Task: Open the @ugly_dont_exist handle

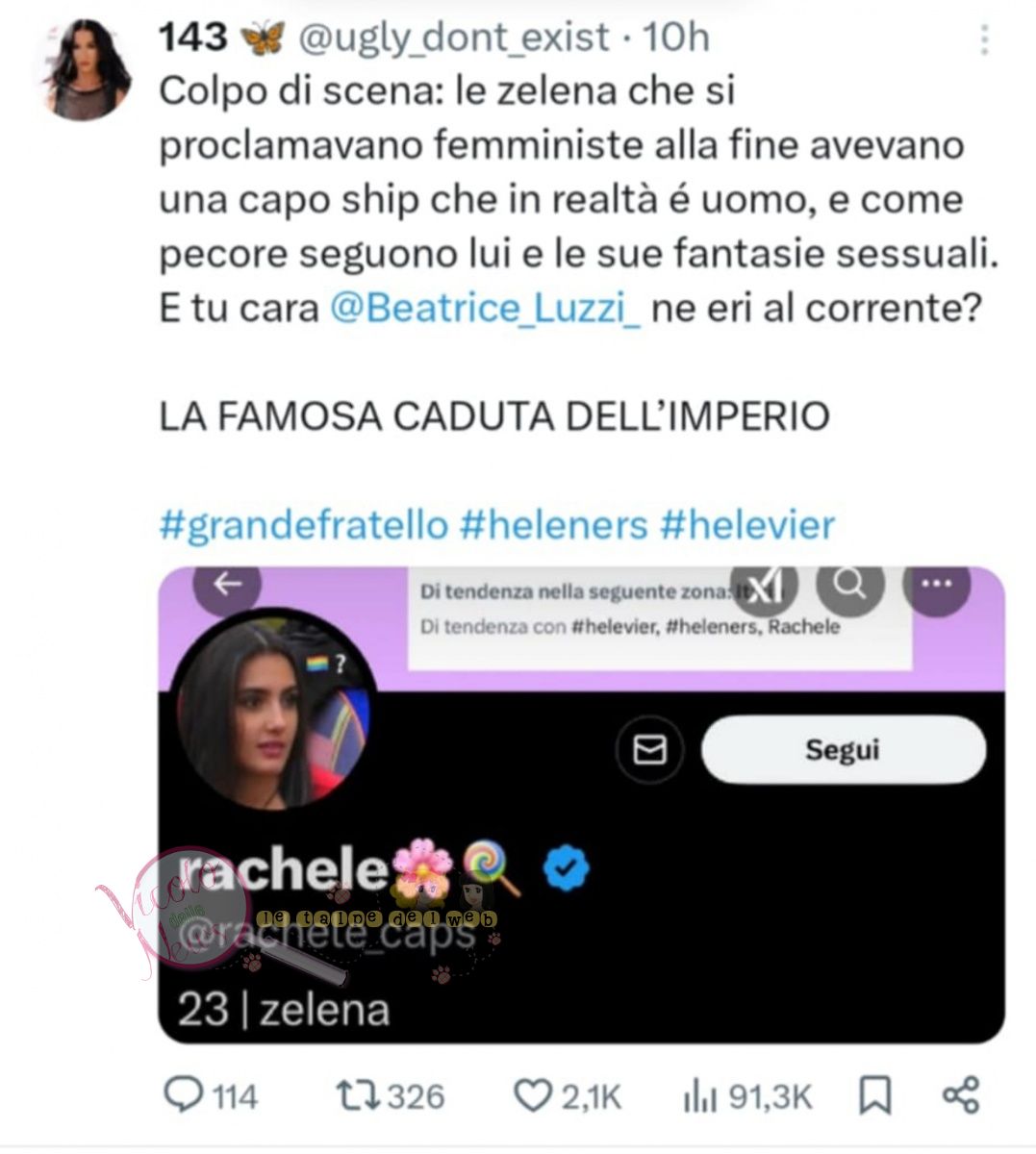Action: pos(454,38)
